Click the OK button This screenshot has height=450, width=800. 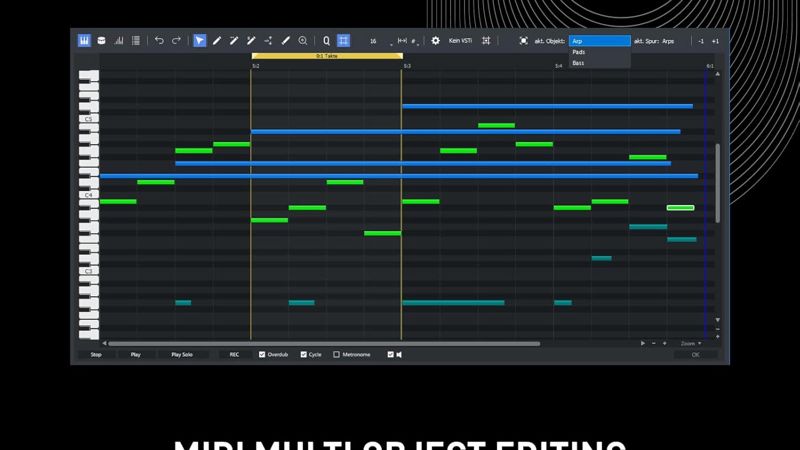point(695,355)
